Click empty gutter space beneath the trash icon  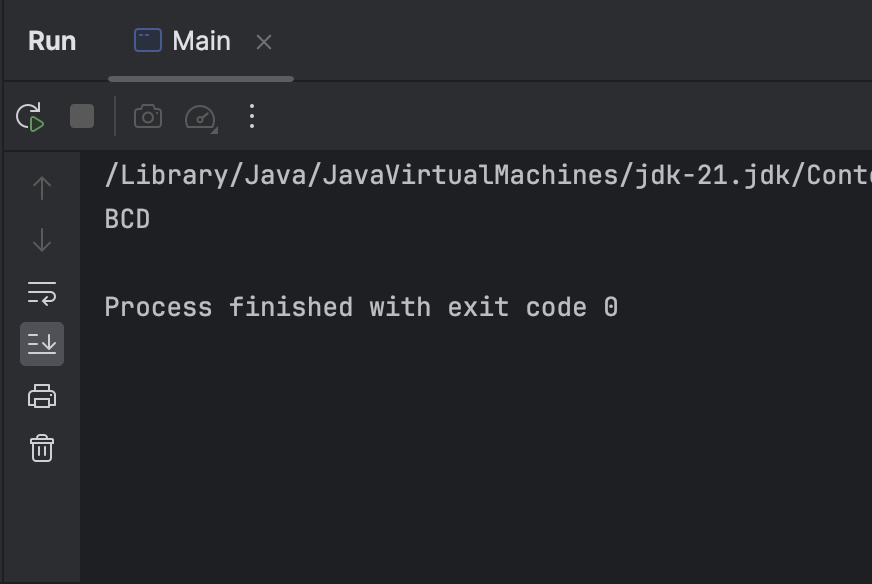pos(42,523)
